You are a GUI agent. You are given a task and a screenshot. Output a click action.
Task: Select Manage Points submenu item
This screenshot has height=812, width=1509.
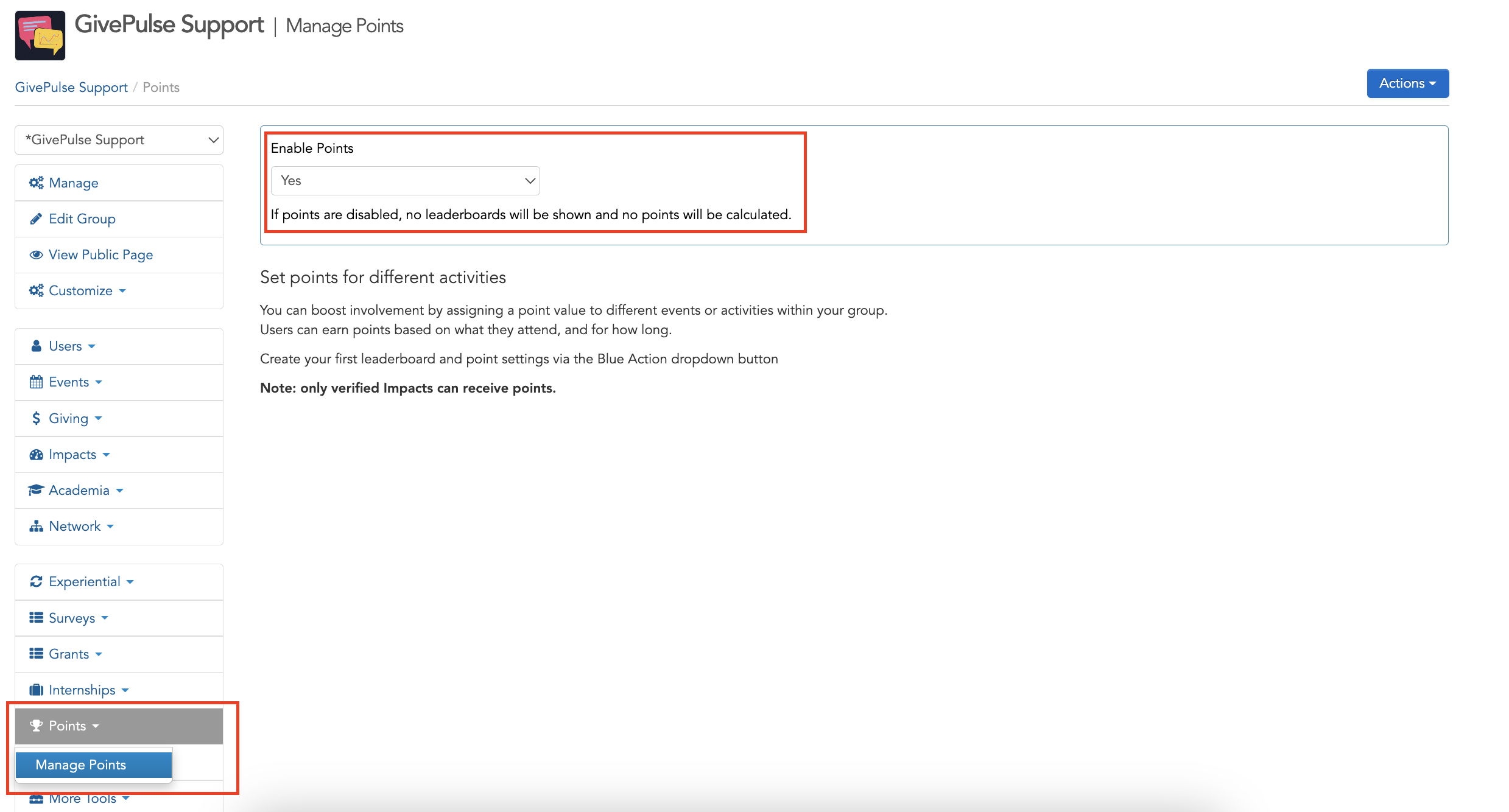pos(94,765)
